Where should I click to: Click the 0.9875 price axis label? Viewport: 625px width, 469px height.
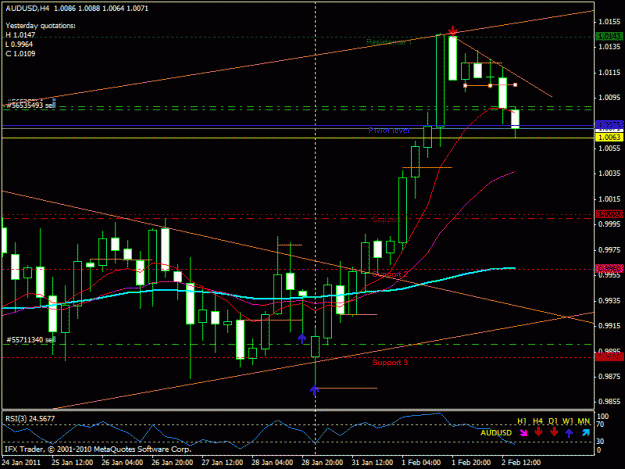[609, 377]
